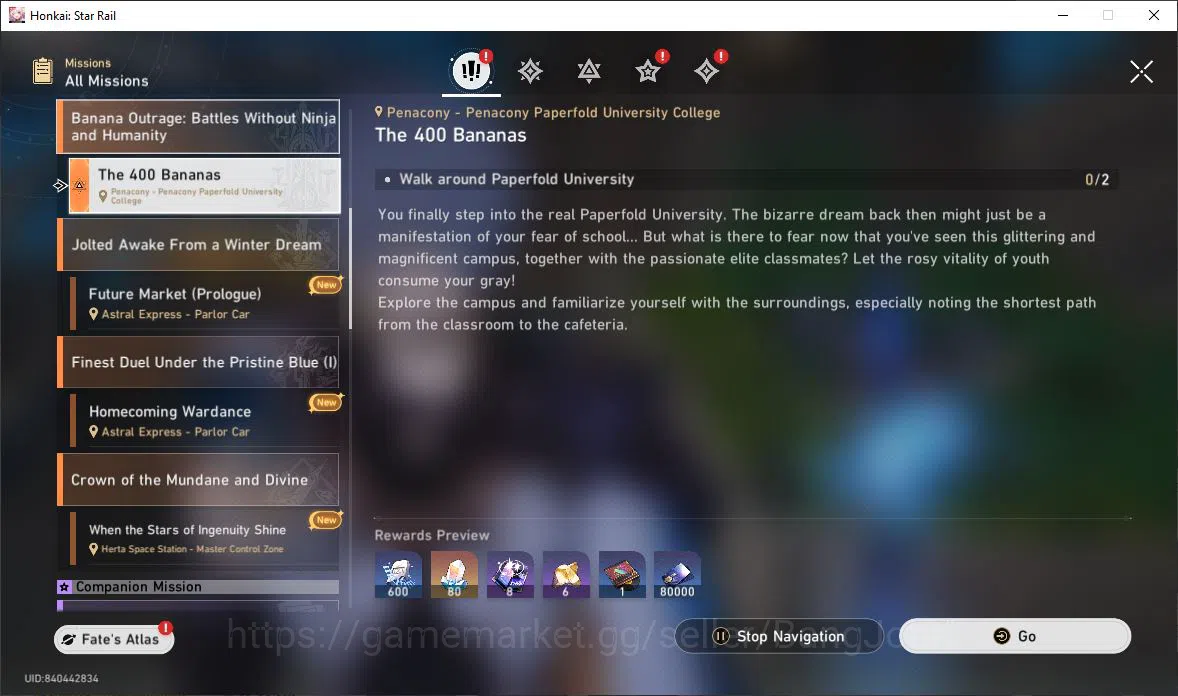View the reward item with quantity 1

tap(622, 575)
